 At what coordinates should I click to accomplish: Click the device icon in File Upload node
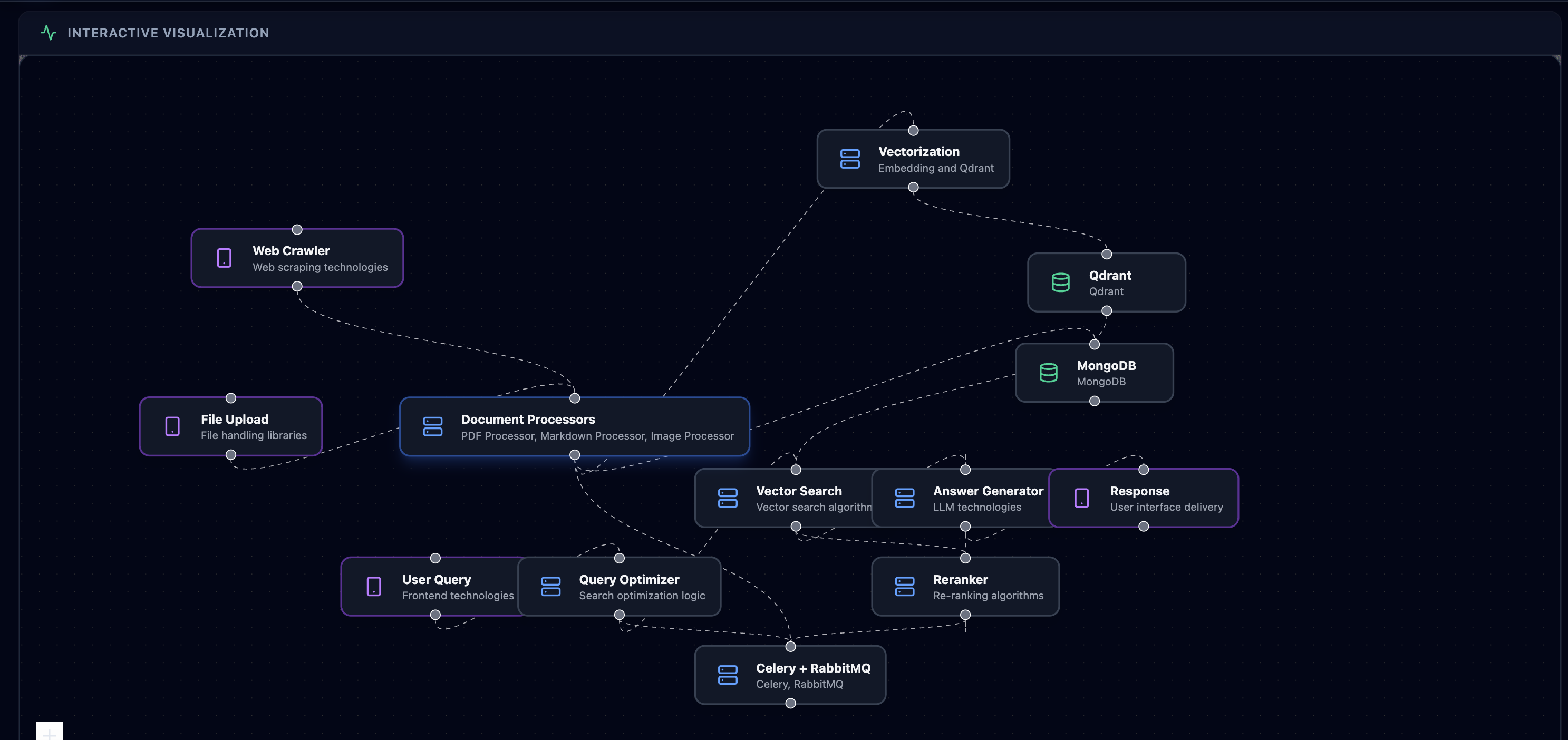pos(172,426)
